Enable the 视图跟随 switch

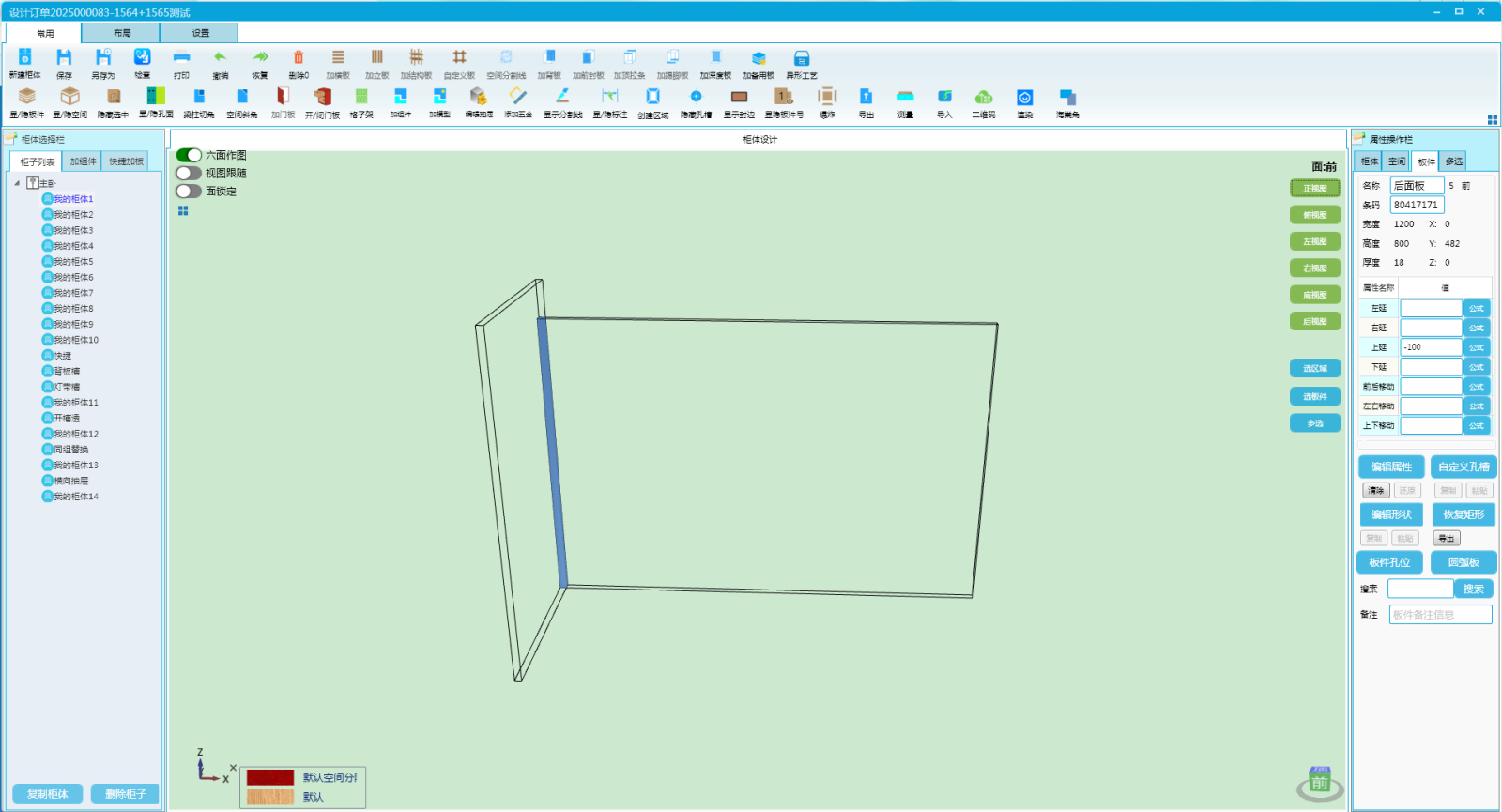189,173
